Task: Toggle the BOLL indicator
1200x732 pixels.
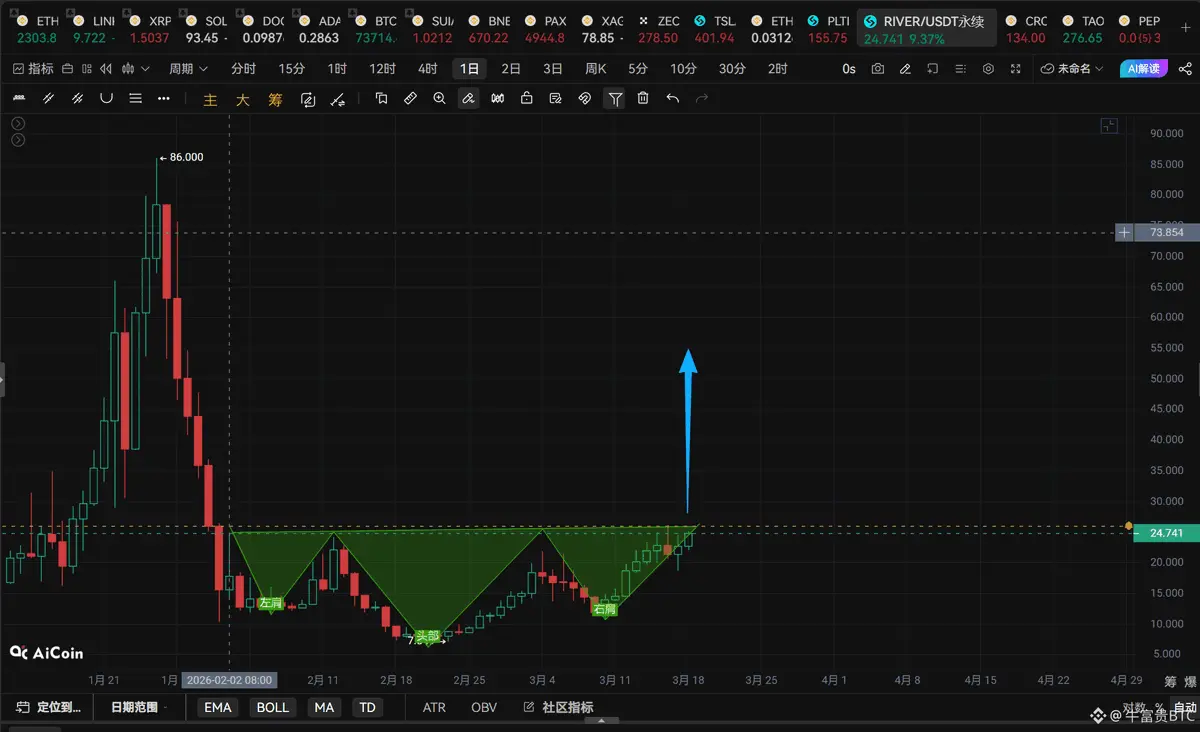Action: click(x=272, y=707)
